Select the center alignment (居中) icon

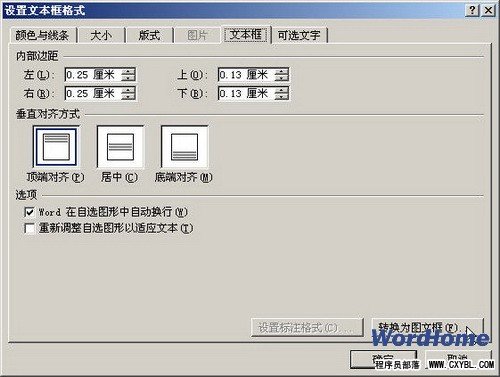pyautogui.click(x=120, y=147)
